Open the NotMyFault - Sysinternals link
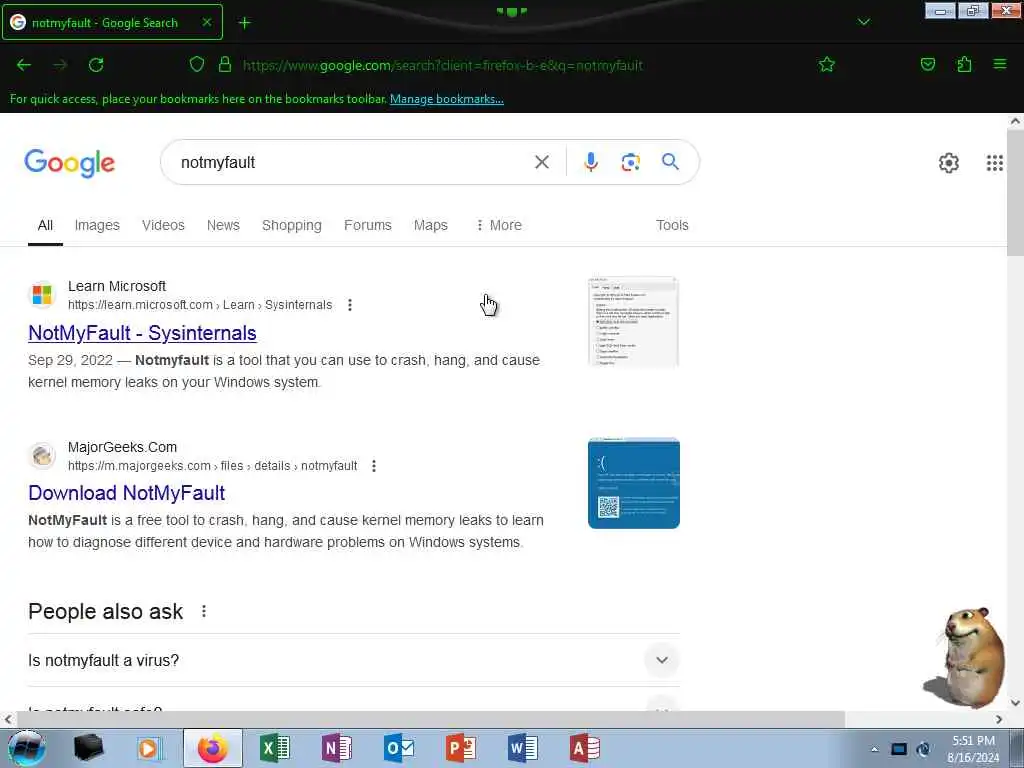Screen dimensions: 1024x768 (142, 333)
